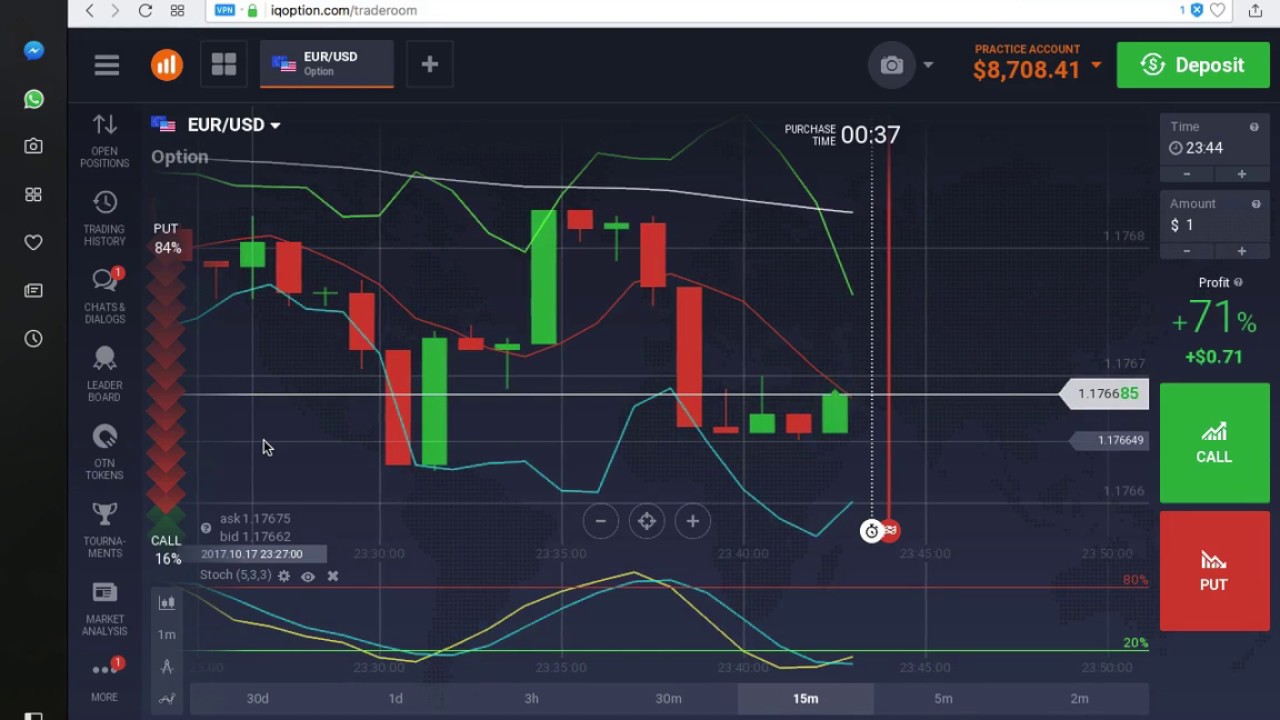1280x720 pixels.
Task: Open Chats & Dialogs
Action: click(x=105, y=297)
